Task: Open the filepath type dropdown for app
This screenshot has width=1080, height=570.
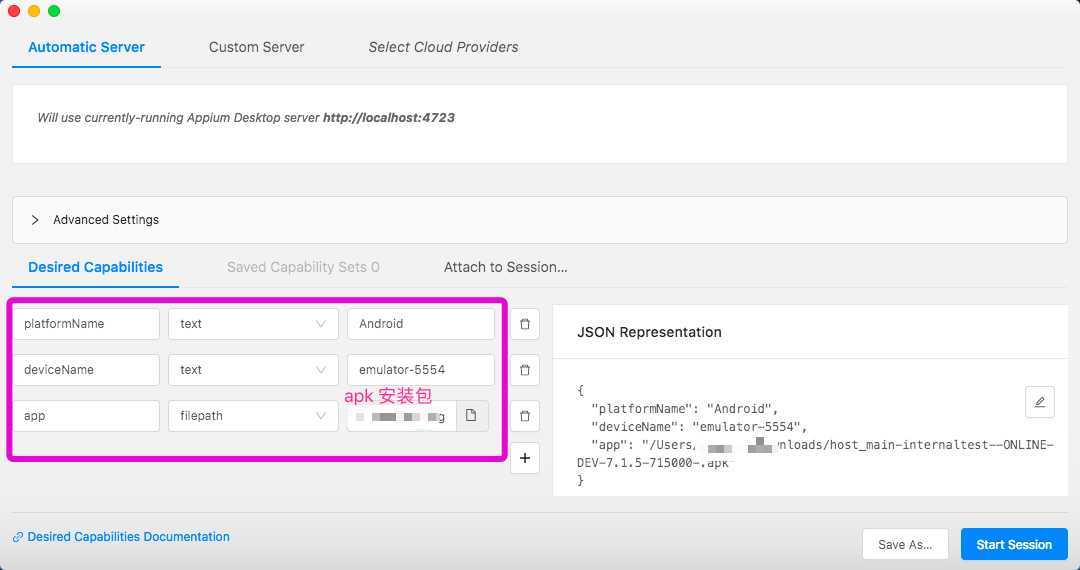Action: coord(253,416)
